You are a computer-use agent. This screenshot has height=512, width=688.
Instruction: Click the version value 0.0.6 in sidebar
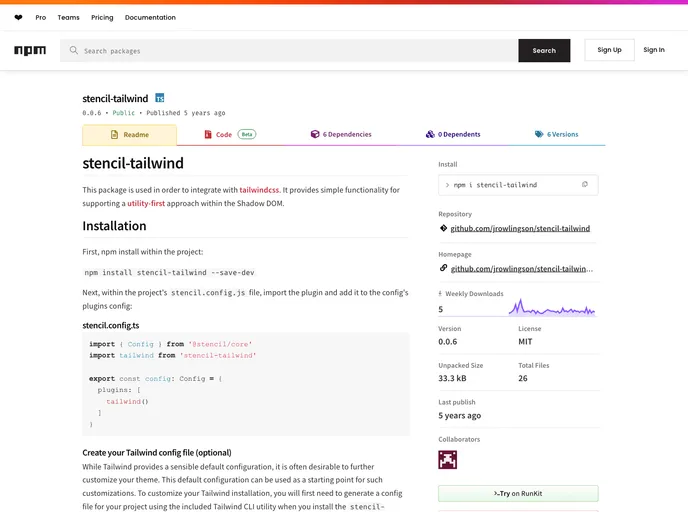pyautogui.click(x=448, y=341)
